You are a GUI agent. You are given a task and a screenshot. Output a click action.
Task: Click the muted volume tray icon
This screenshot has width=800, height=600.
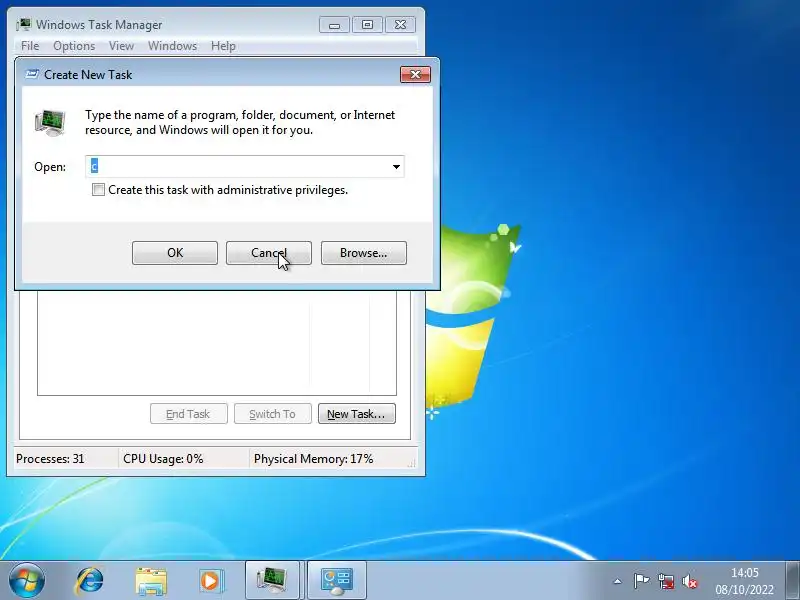pos(690,581)
